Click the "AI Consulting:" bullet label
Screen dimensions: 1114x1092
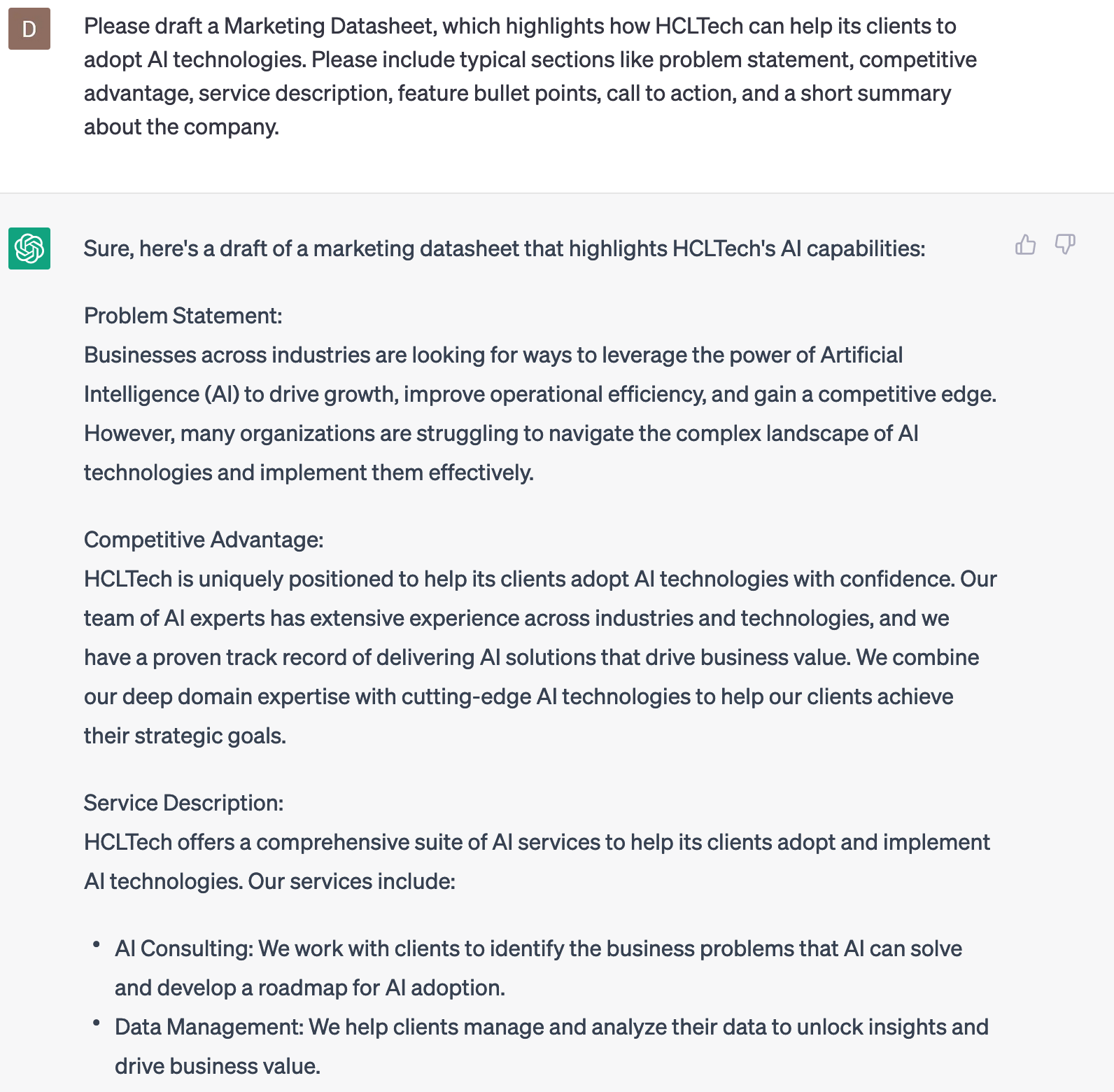click(184, 948)
